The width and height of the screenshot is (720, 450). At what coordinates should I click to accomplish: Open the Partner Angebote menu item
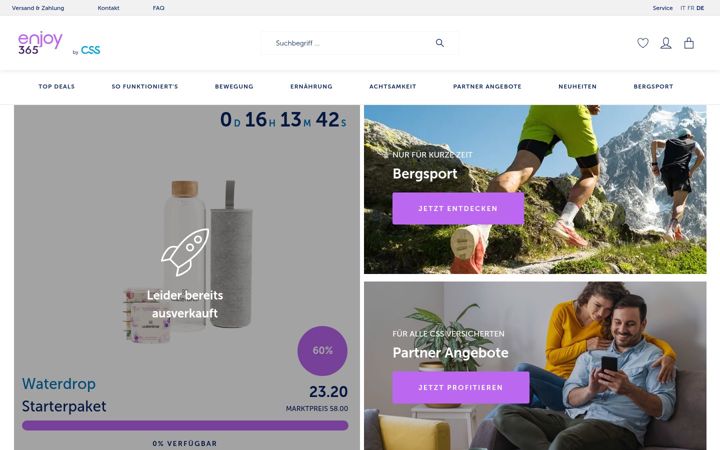click(487, 86)
